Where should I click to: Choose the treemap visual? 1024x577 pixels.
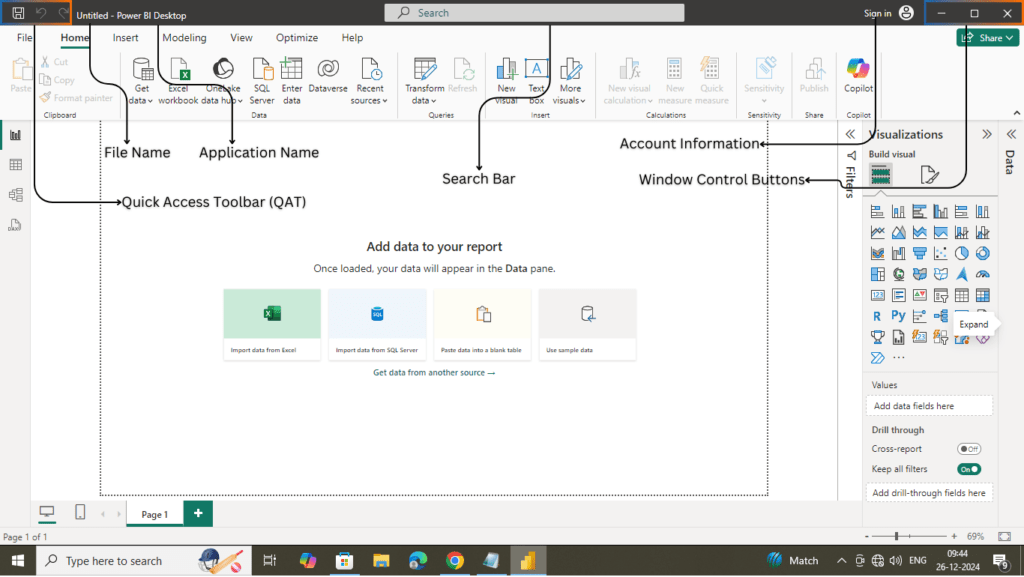[x=877, y=274]
